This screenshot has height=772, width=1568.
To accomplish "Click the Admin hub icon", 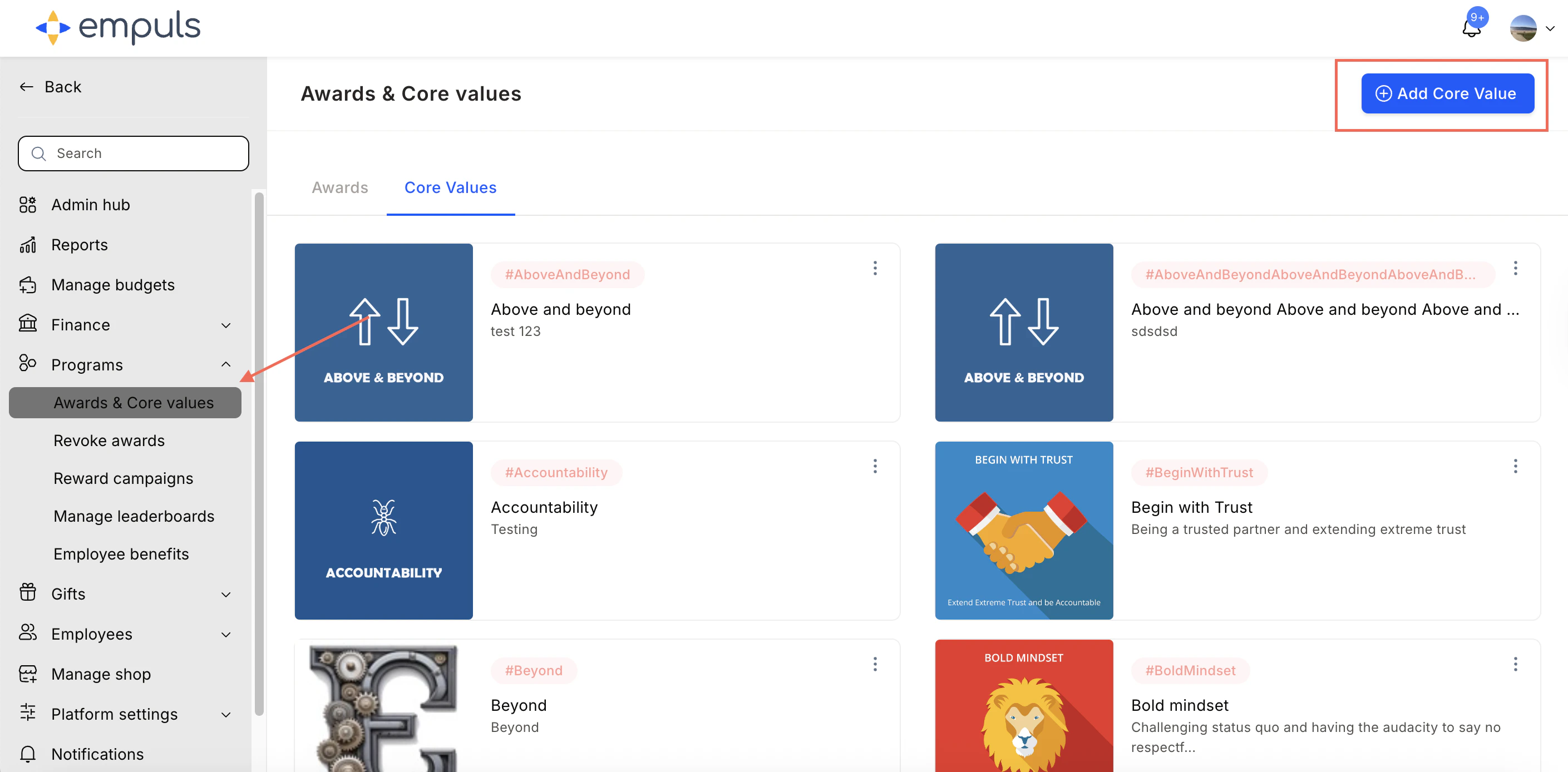I will [x=27, y=205].
